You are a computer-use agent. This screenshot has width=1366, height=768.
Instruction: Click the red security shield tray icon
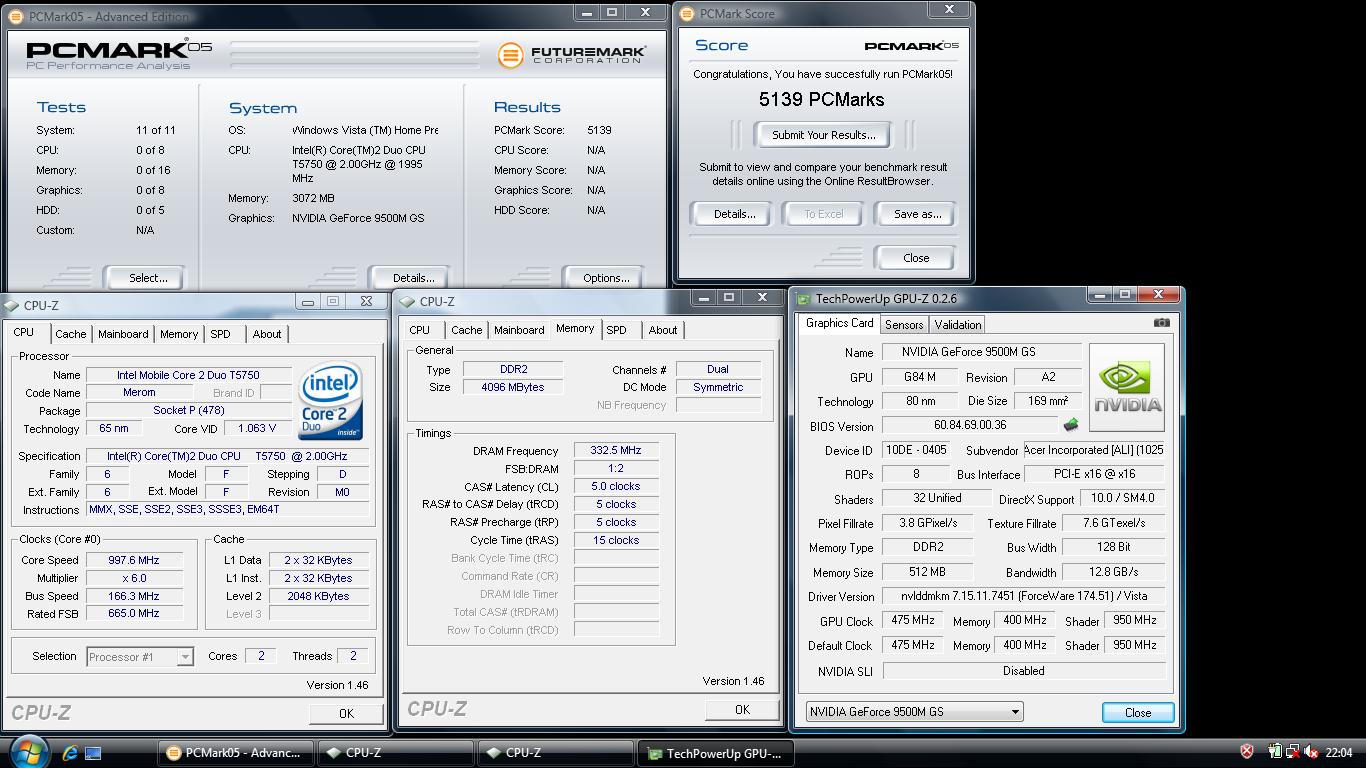pos(1247,752)
